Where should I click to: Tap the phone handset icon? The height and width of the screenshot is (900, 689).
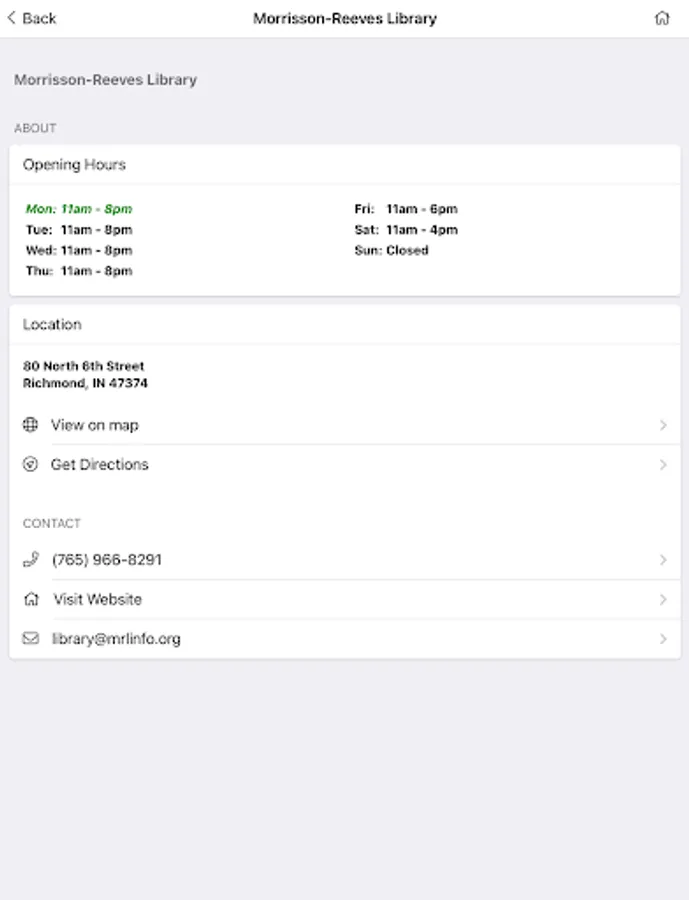click(30, 560)
